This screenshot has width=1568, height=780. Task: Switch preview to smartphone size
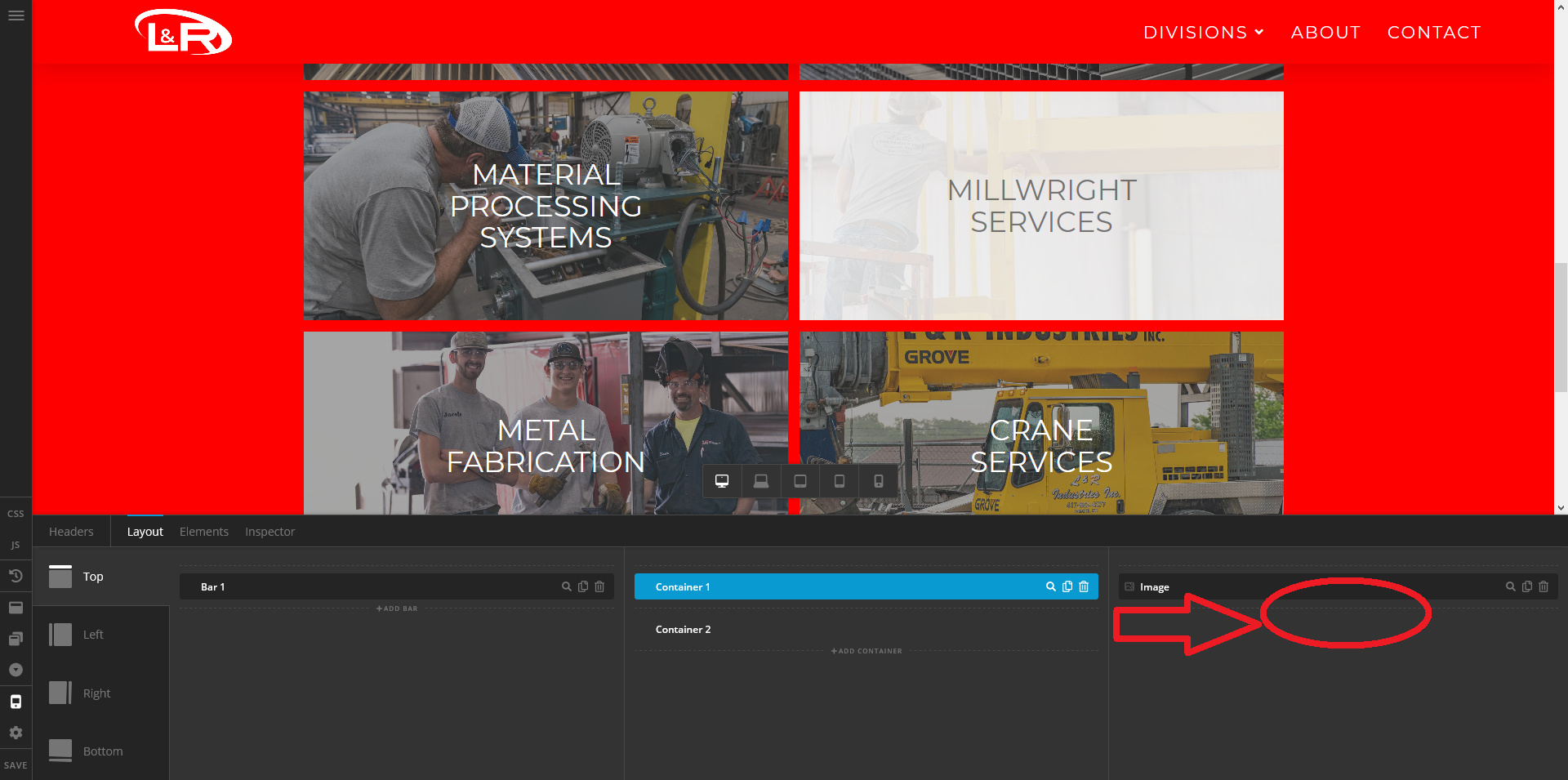click(x=879, y=481)
